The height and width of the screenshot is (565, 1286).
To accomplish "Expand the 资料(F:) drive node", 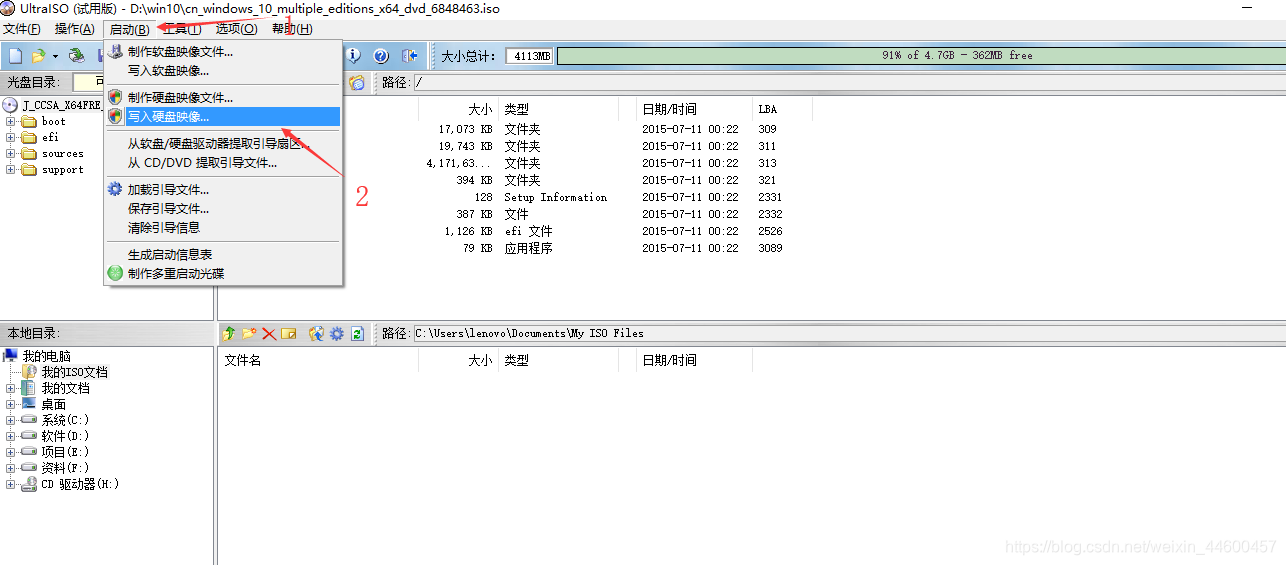I will [11, 468].
